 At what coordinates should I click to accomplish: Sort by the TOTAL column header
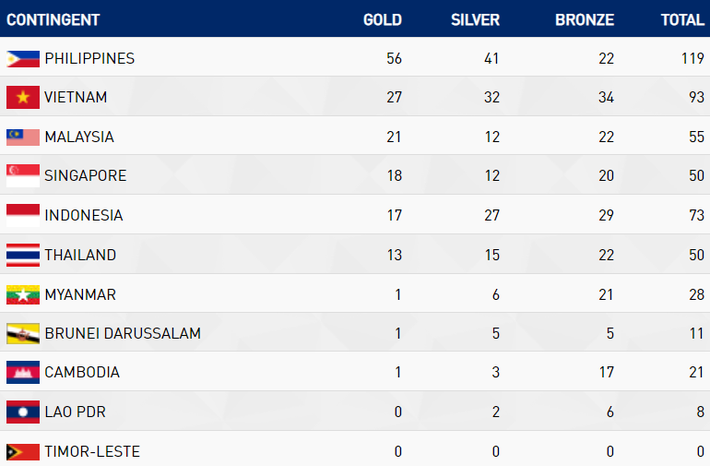(x=682, y=20)
